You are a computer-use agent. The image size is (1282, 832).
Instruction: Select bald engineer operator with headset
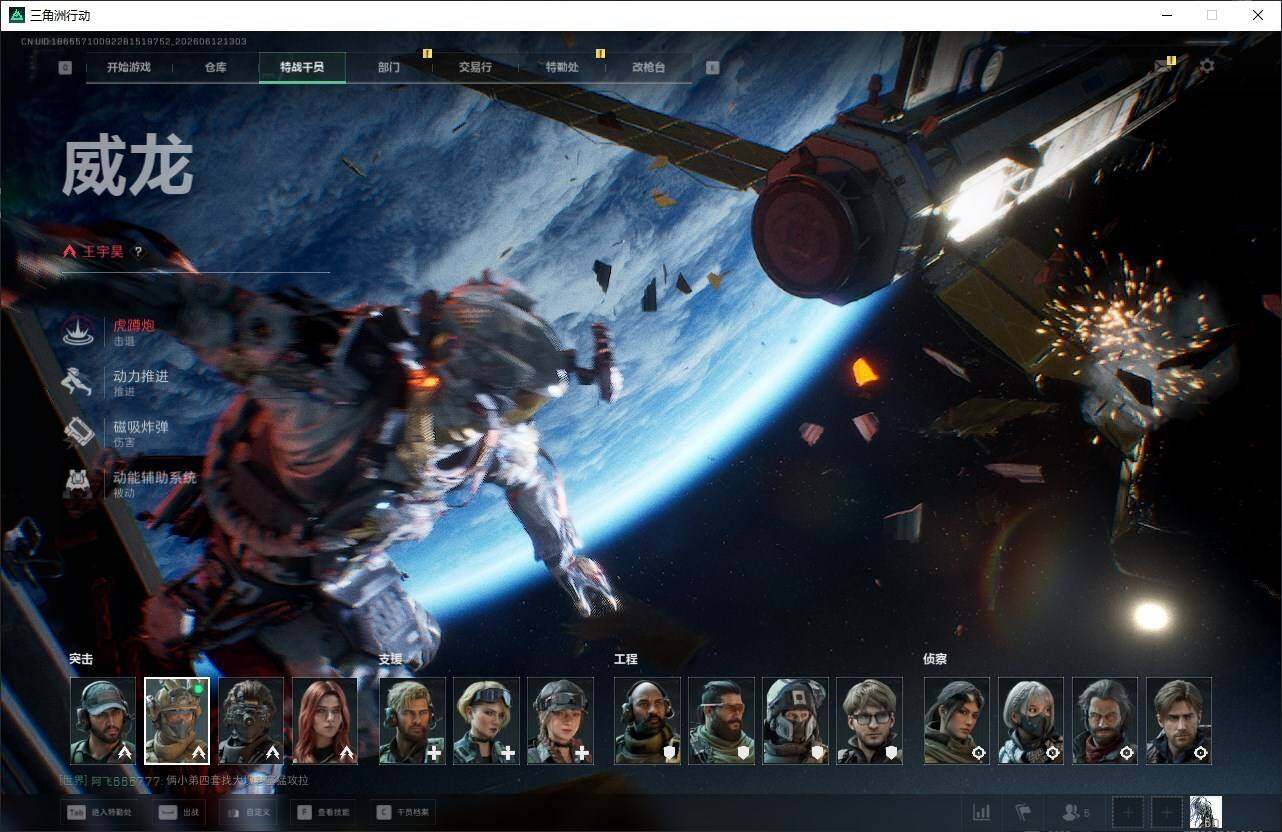(x=647, y=721)
